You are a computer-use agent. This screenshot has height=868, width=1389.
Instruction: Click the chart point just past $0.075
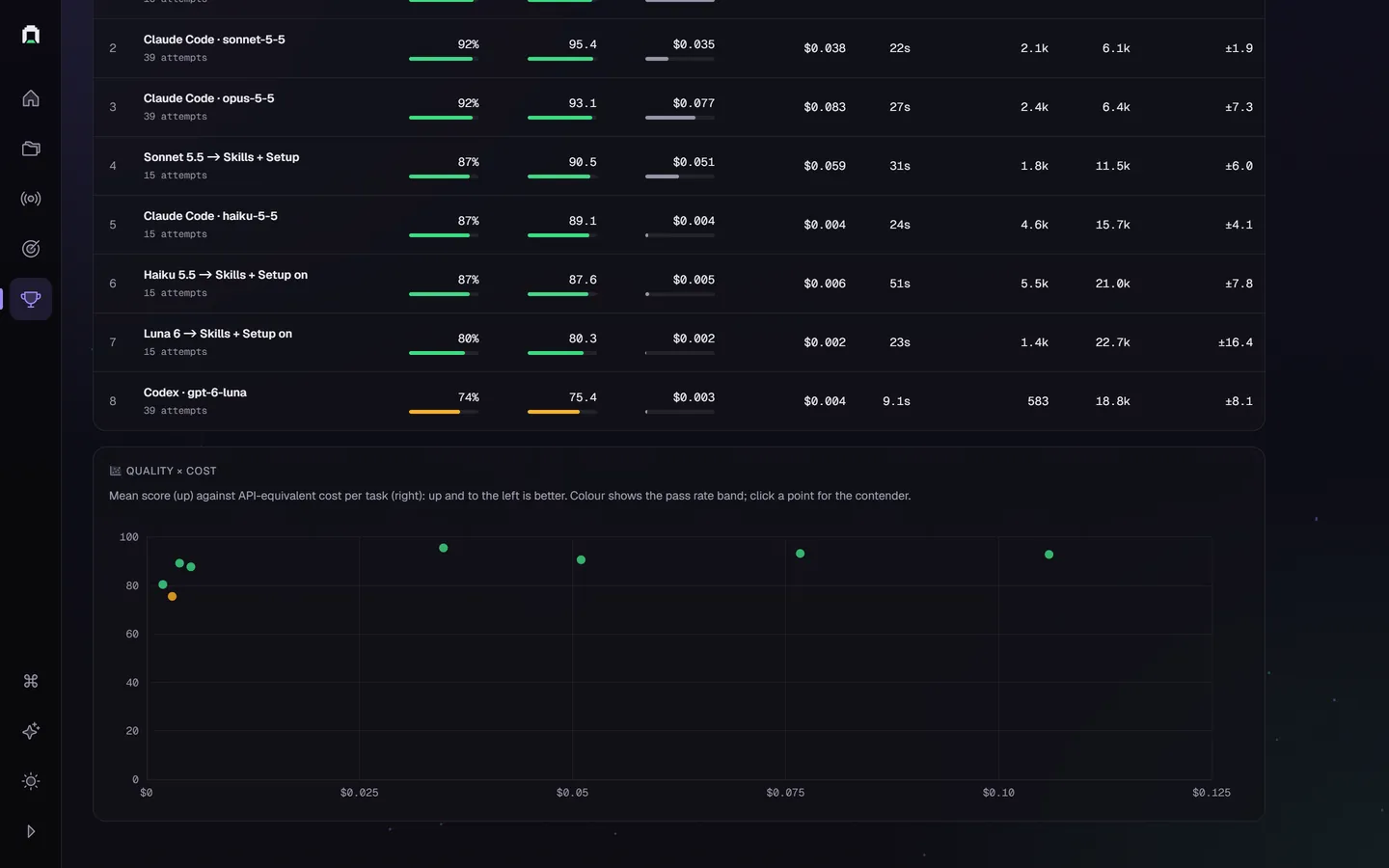[801, 554]
